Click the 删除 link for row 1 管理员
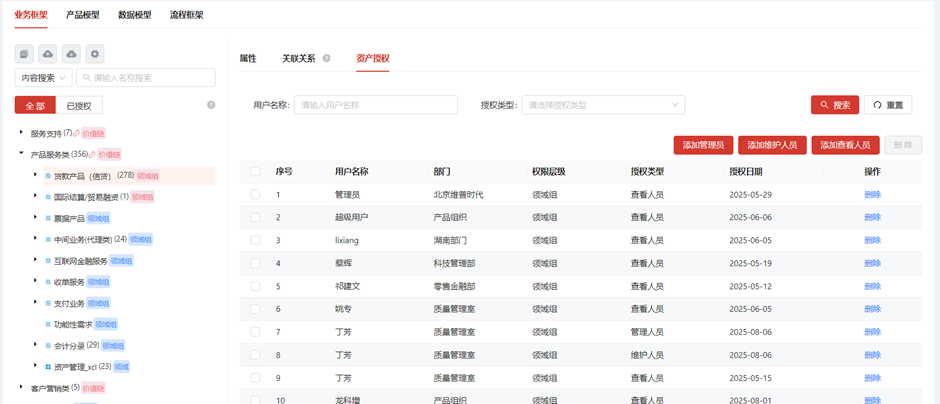The image size is (940, 404). tap(872, 195)
